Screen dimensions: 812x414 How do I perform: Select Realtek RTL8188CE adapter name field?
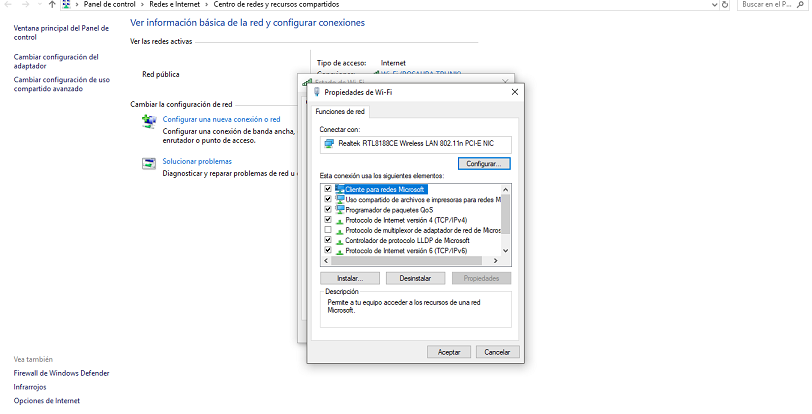pyautogui.click(x=416, y=144)
